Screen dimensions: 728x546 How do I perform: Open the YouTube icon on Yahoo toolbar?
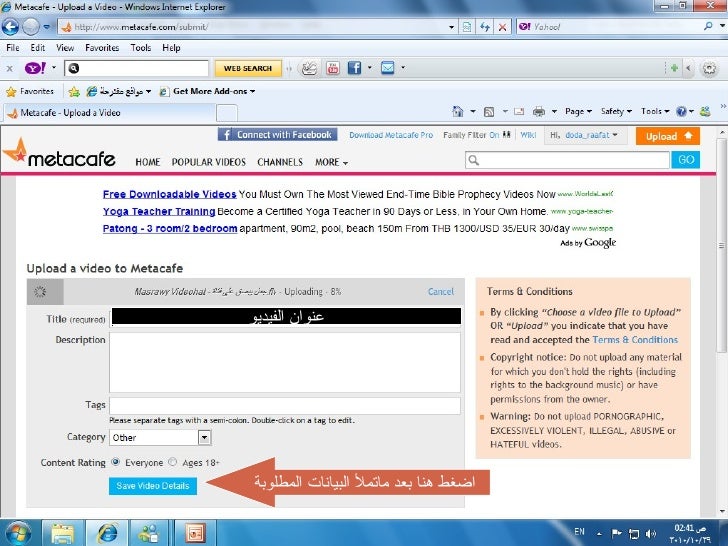332,68
